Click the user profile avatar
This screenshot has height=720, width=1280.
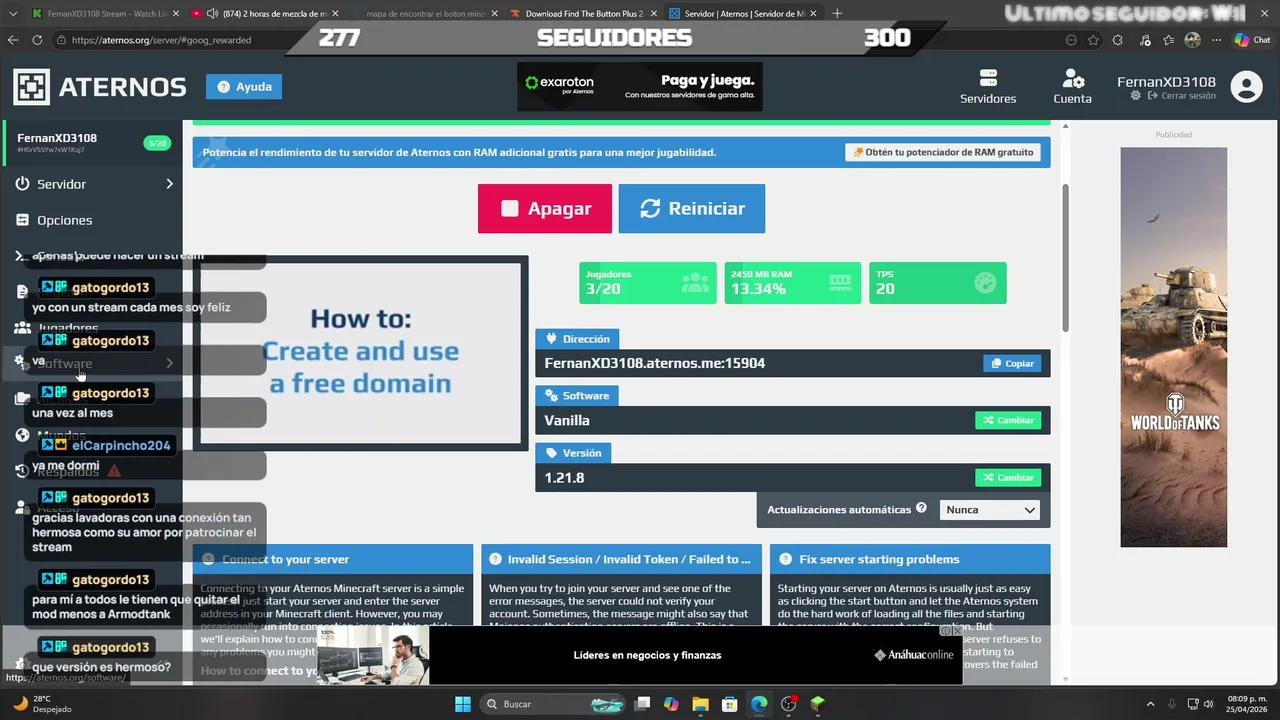[1246, 87]
